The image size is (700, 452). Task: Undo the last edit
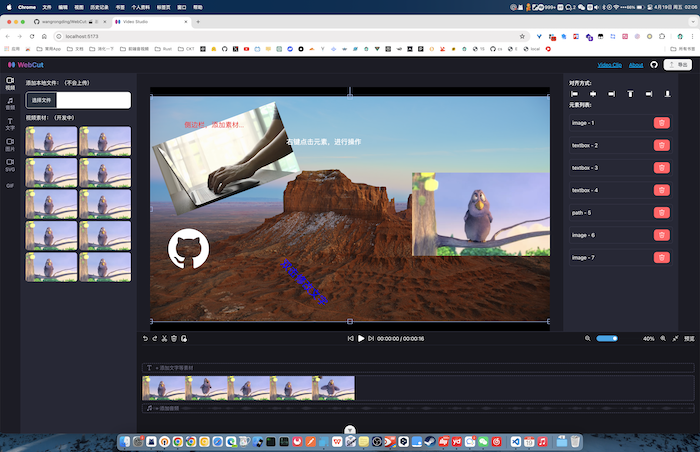[145, 339]
